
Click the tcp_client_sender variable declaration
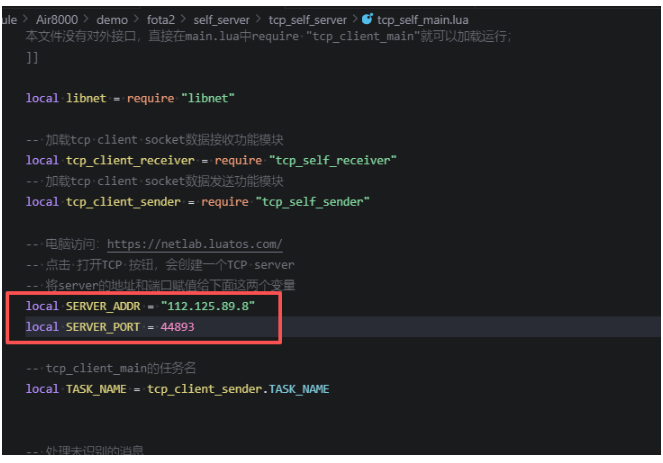click(x=123, y=202)
